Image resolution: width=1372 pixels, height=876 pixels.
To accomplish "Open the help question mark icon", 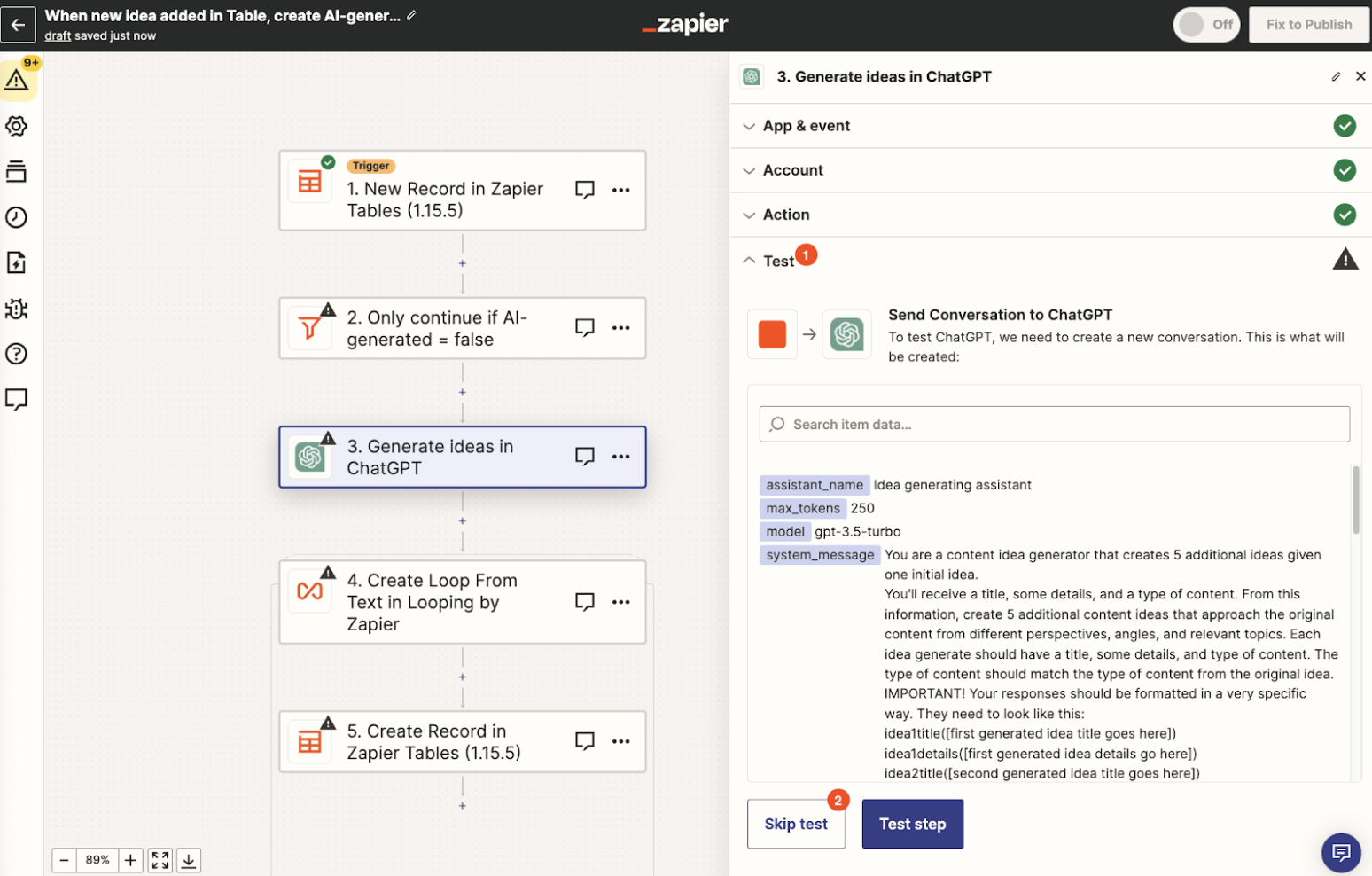I will [17, 354].
